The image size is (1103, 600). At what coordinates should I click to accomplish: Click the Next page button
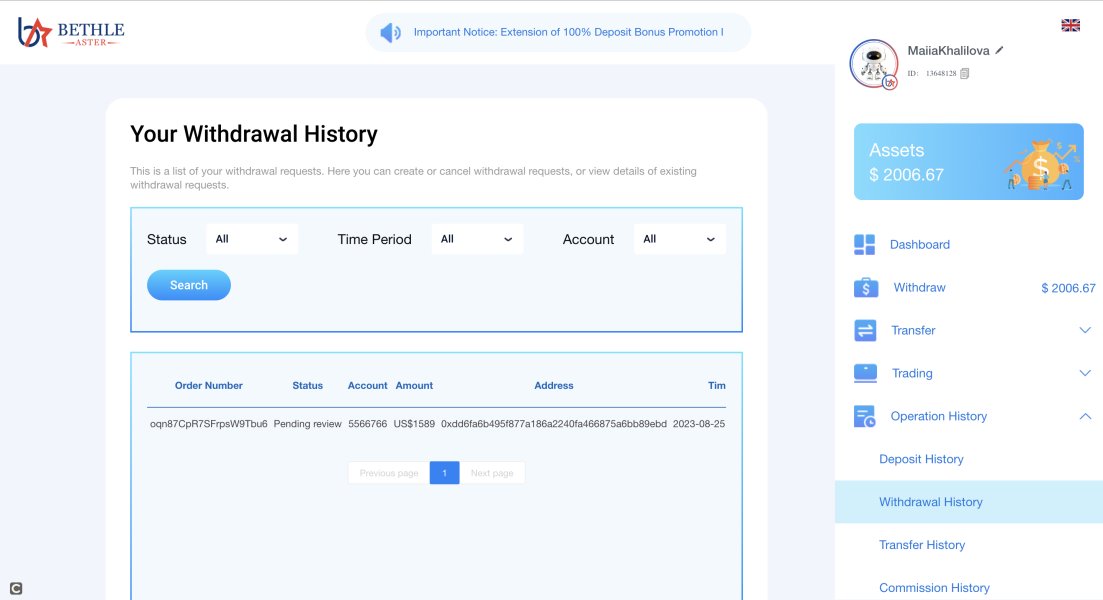tap(492, 473)
